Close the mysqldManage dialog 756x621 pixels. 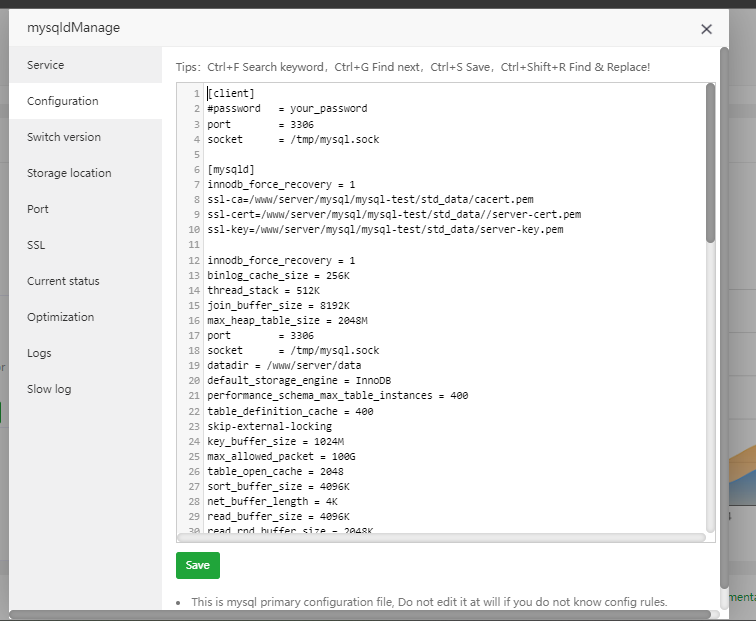coord(707,30)
